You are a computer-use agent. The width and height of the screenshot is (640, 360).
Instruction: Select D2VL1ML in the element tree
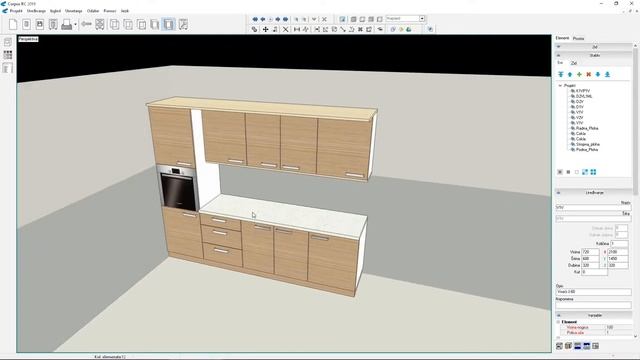point(584,96)
